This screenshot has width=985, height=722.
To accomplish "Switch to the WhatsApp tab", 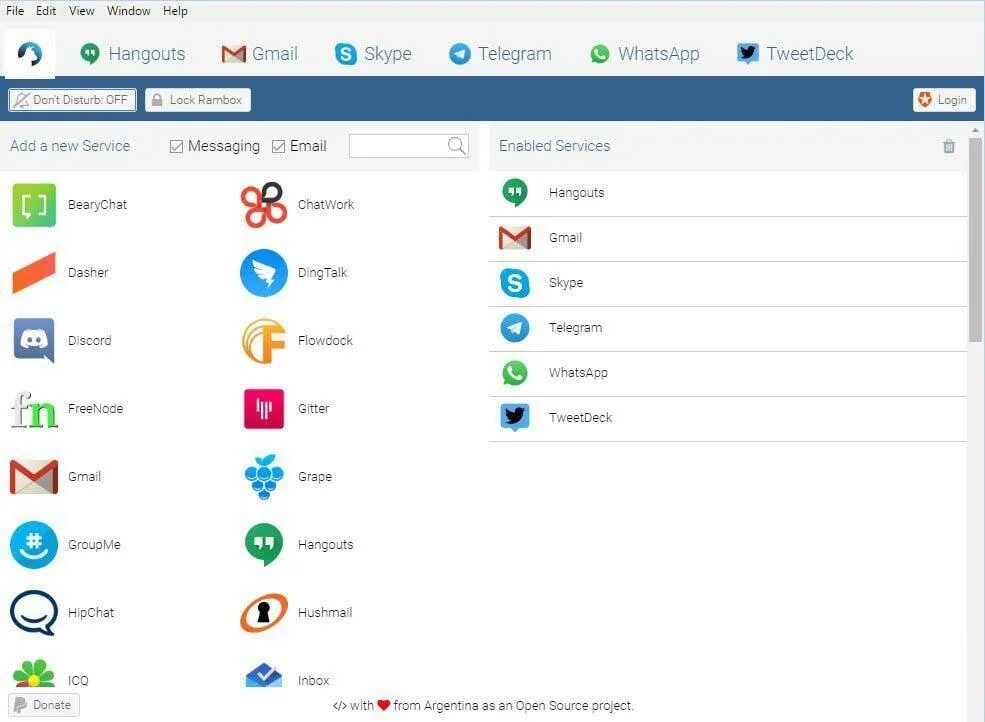I will 645,53.
